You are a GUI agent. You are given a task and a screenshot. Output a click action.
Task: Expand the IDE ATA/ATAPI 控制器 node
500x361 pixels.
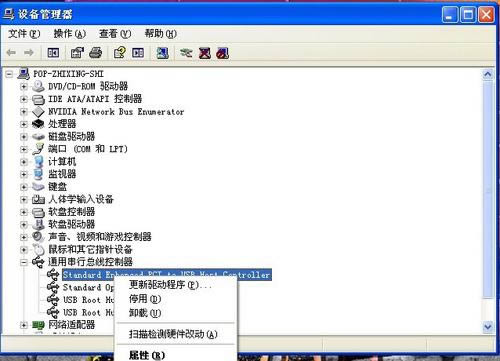pos(23,99)
